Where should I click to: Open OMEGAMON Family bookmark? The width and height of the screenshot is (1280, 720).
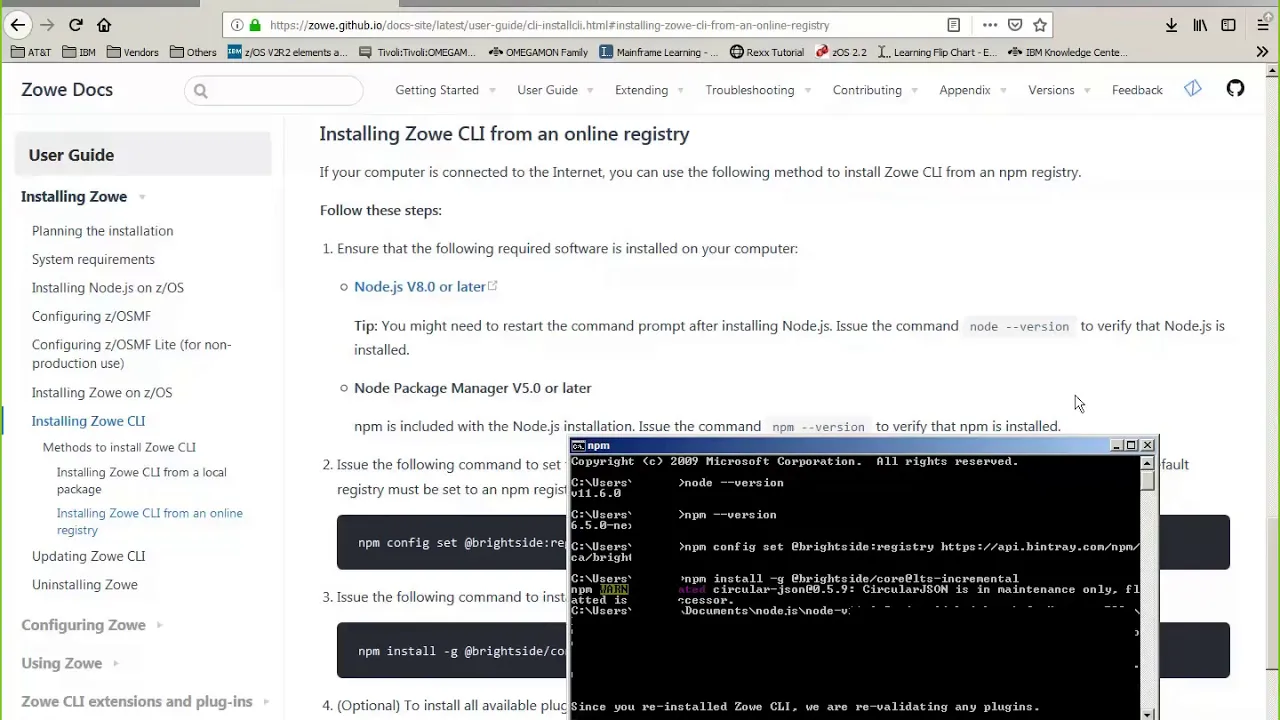point(538,52)
